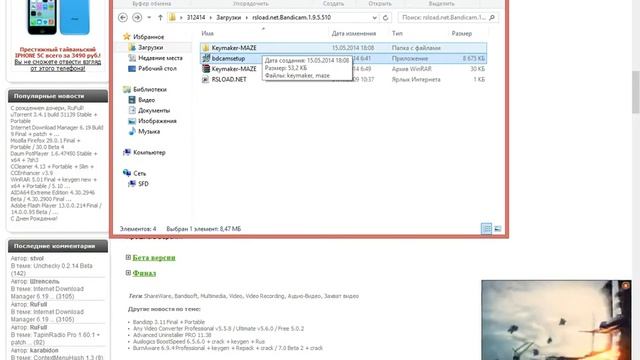
Task: Switch to details view layout
Action: coord(486,229)
